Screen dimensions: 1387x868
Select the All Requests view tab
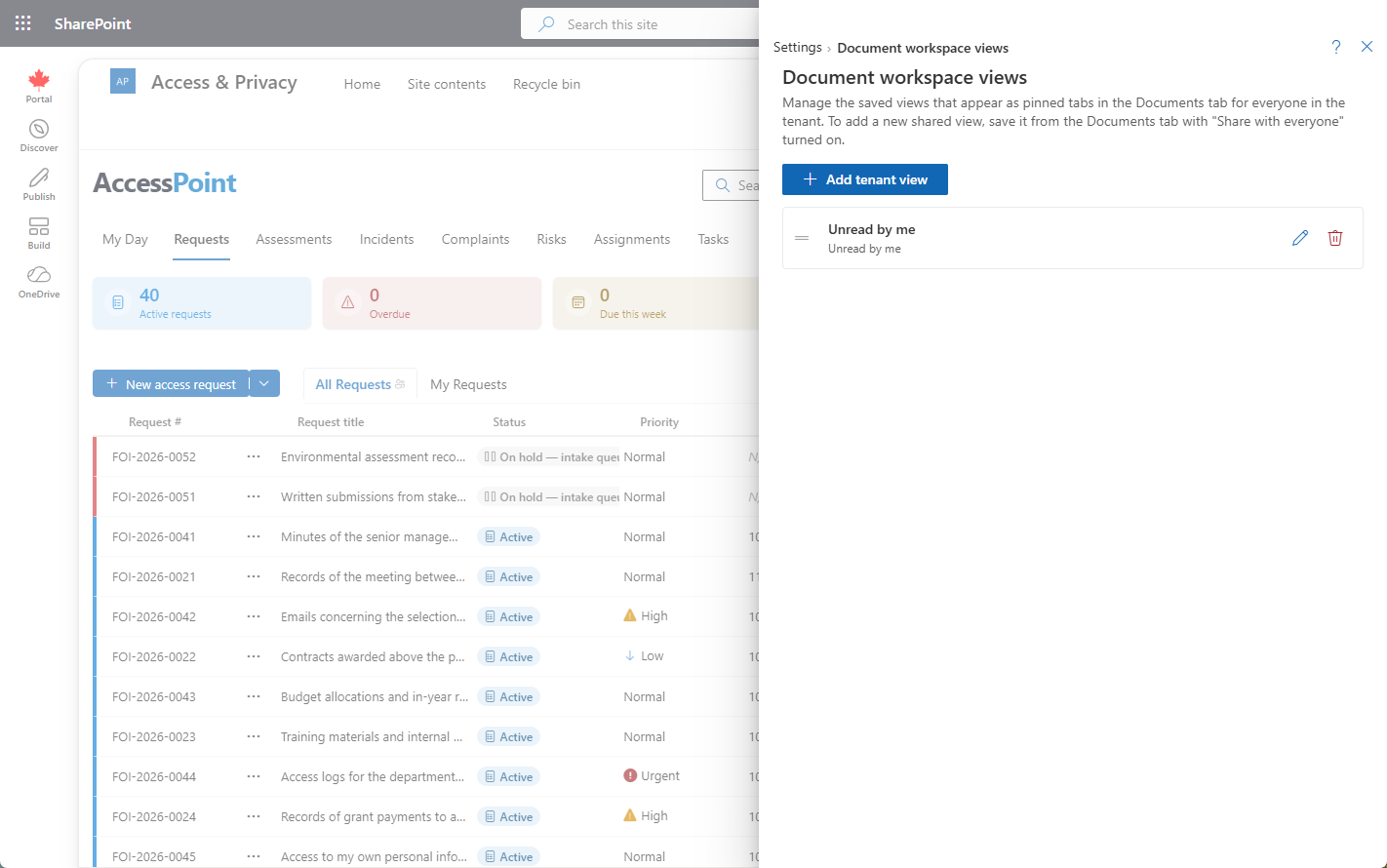pyautogui.click(x=360, y=384)
